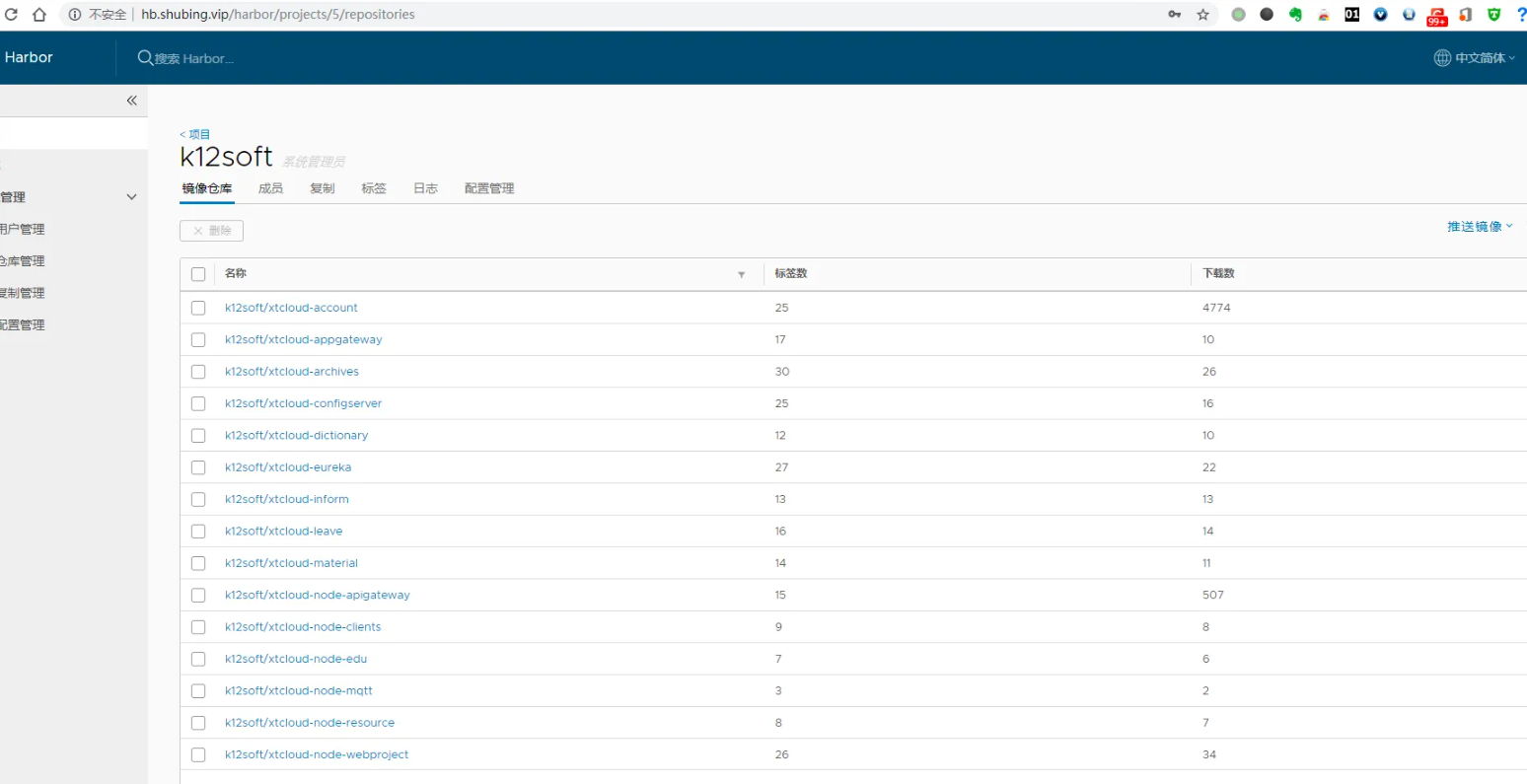The width and height of the screenshot is (1527, 784).
Task: Open the browser home page icon
Action: pos(39,15)
